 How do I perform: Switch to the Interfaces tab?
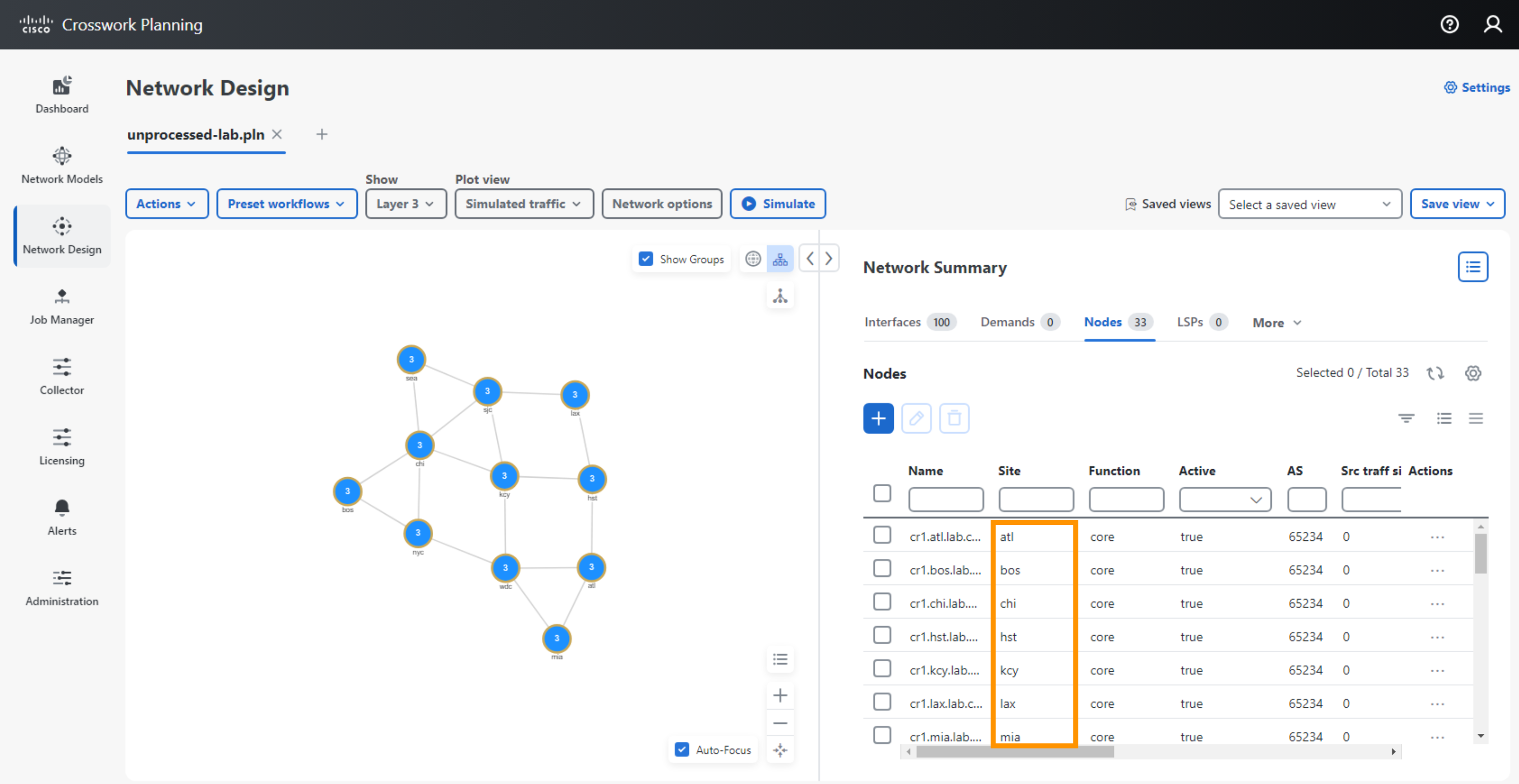(x=910, y=322)
